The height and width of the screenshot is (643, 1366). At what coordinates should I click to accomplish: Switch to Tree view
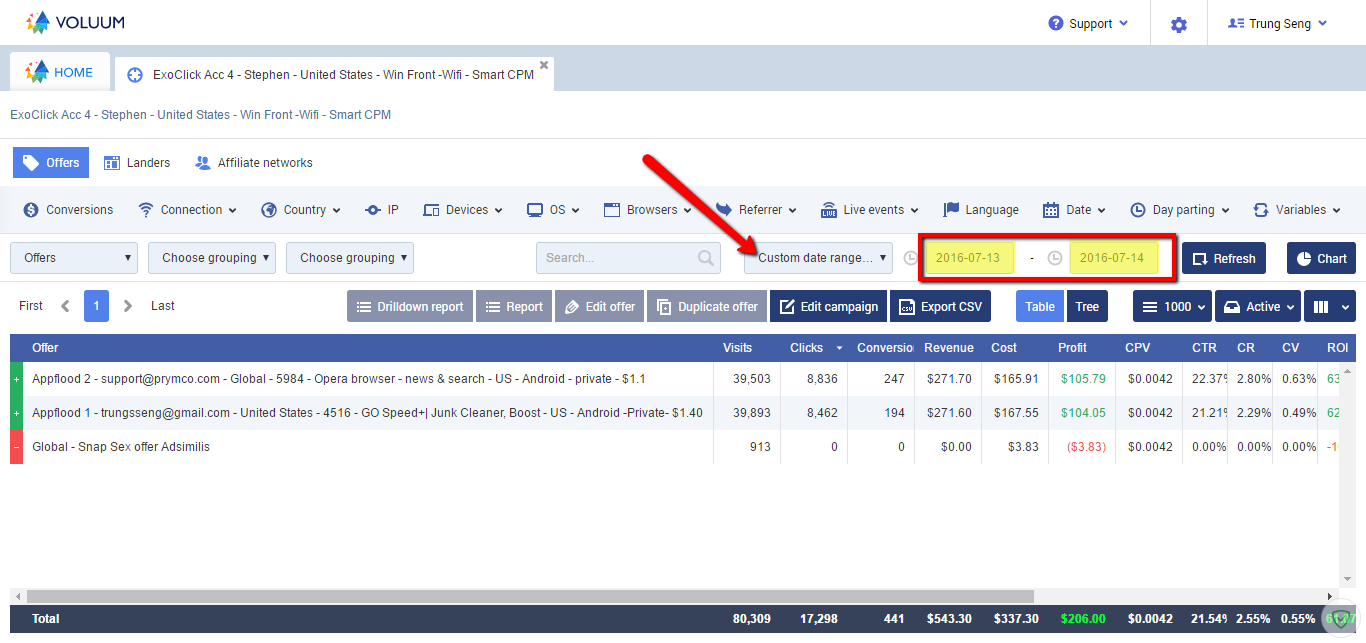pos(1087,307)
